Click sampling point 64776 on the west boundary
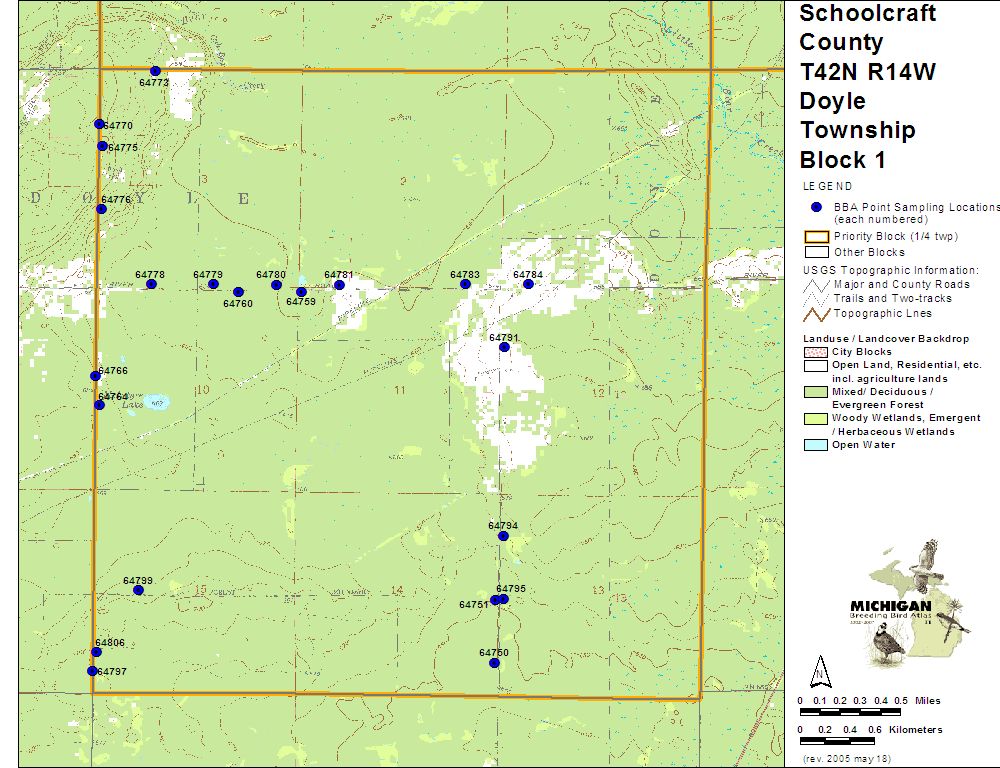 (x=101, y=208)
